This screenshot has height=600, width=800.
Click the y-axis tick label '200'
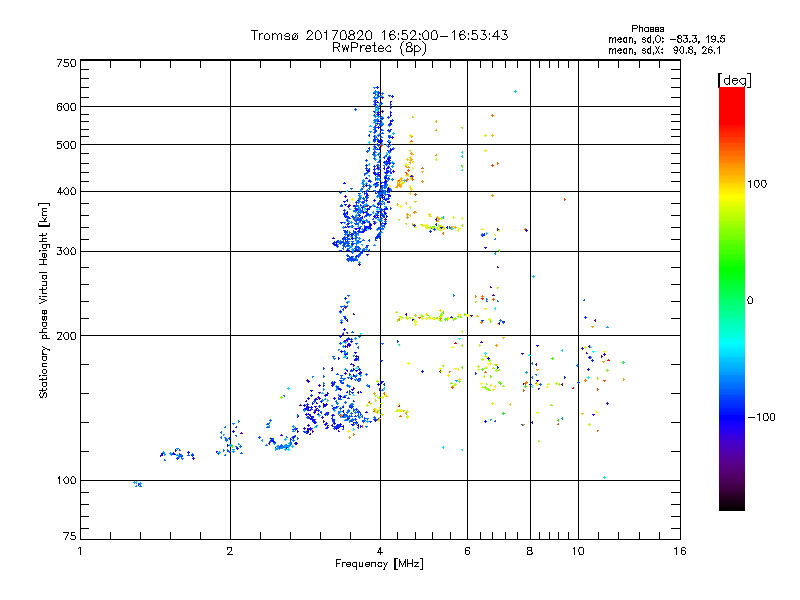point(66,336)
